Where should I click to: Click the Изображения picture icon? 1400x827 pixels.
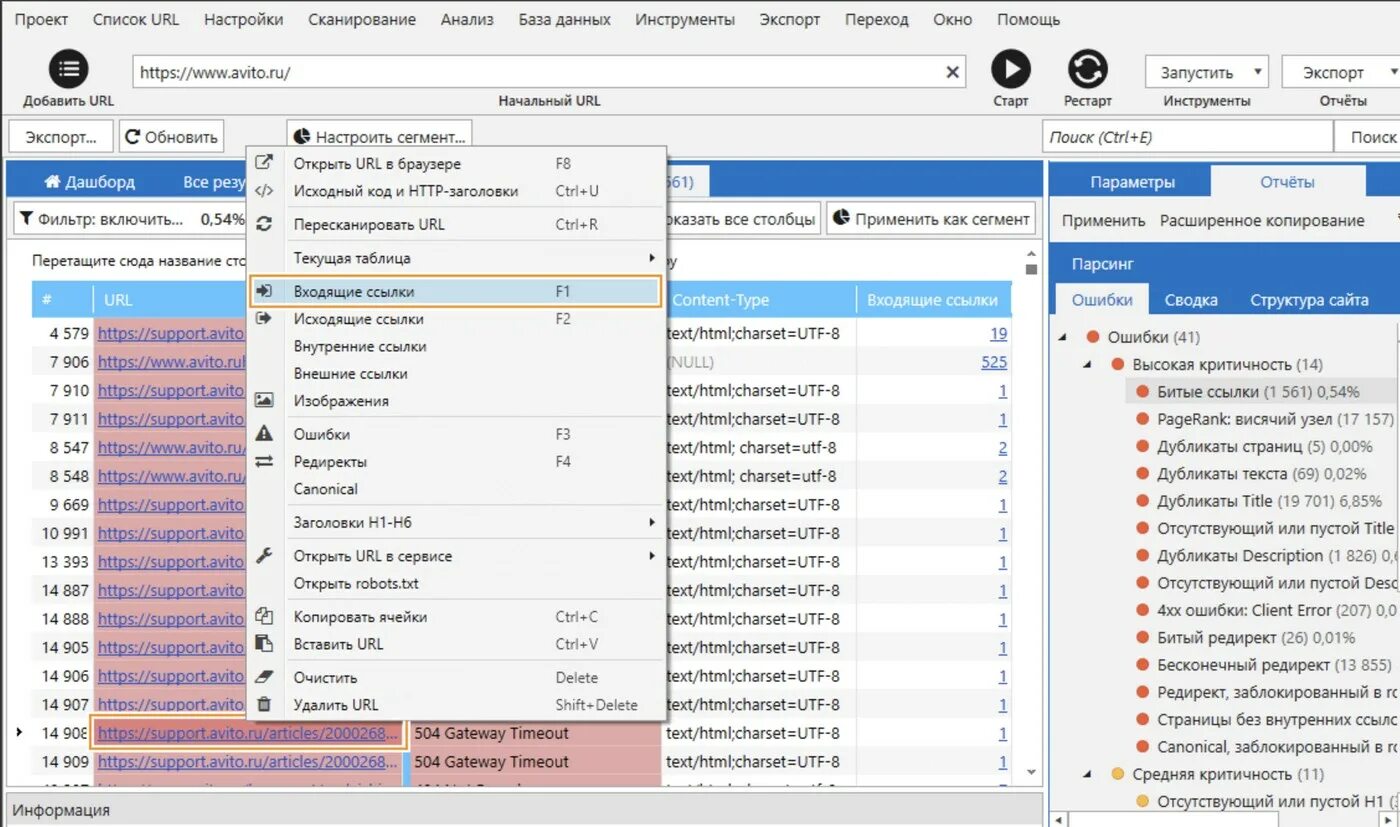(264, 400)
